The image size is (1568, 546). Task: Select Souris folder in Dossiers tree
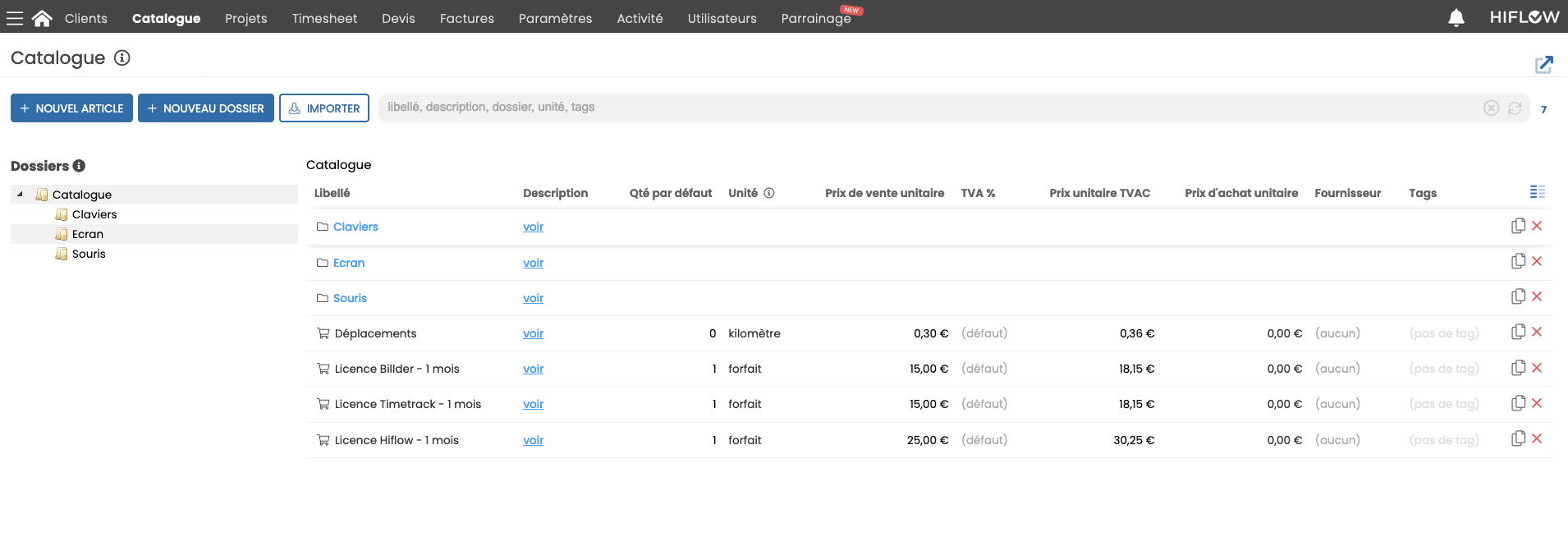[89, 254]
